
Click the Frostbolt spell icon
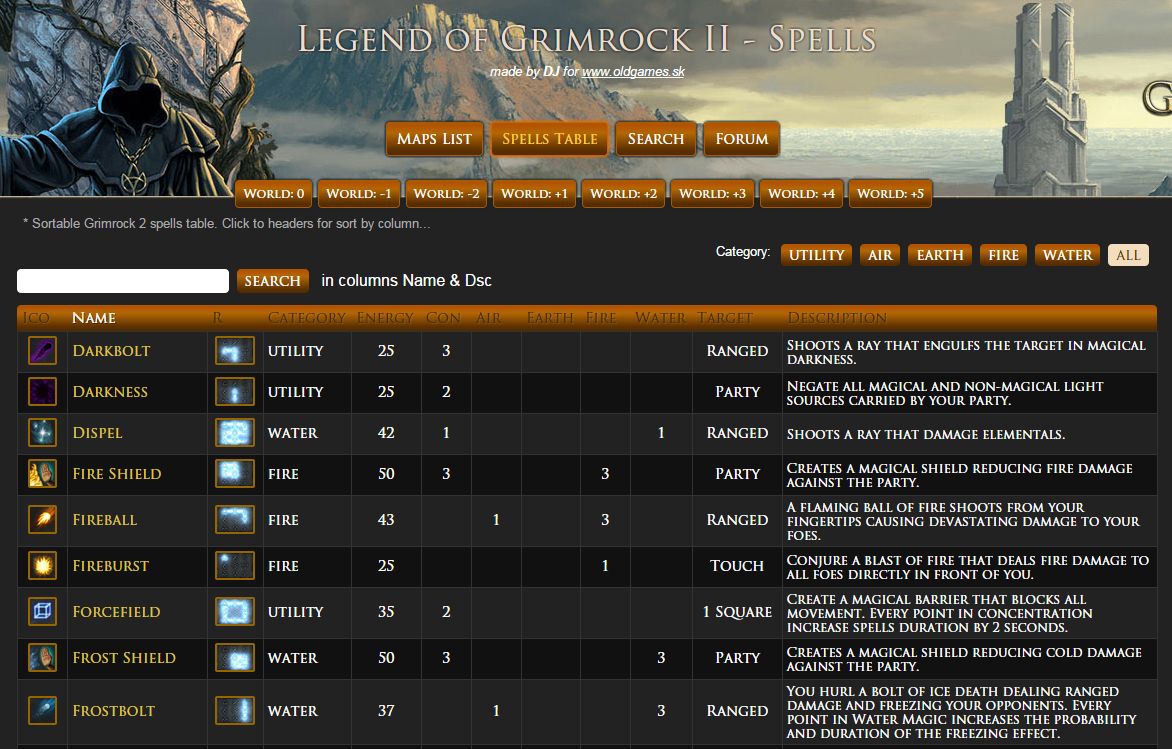coord(43,711)
